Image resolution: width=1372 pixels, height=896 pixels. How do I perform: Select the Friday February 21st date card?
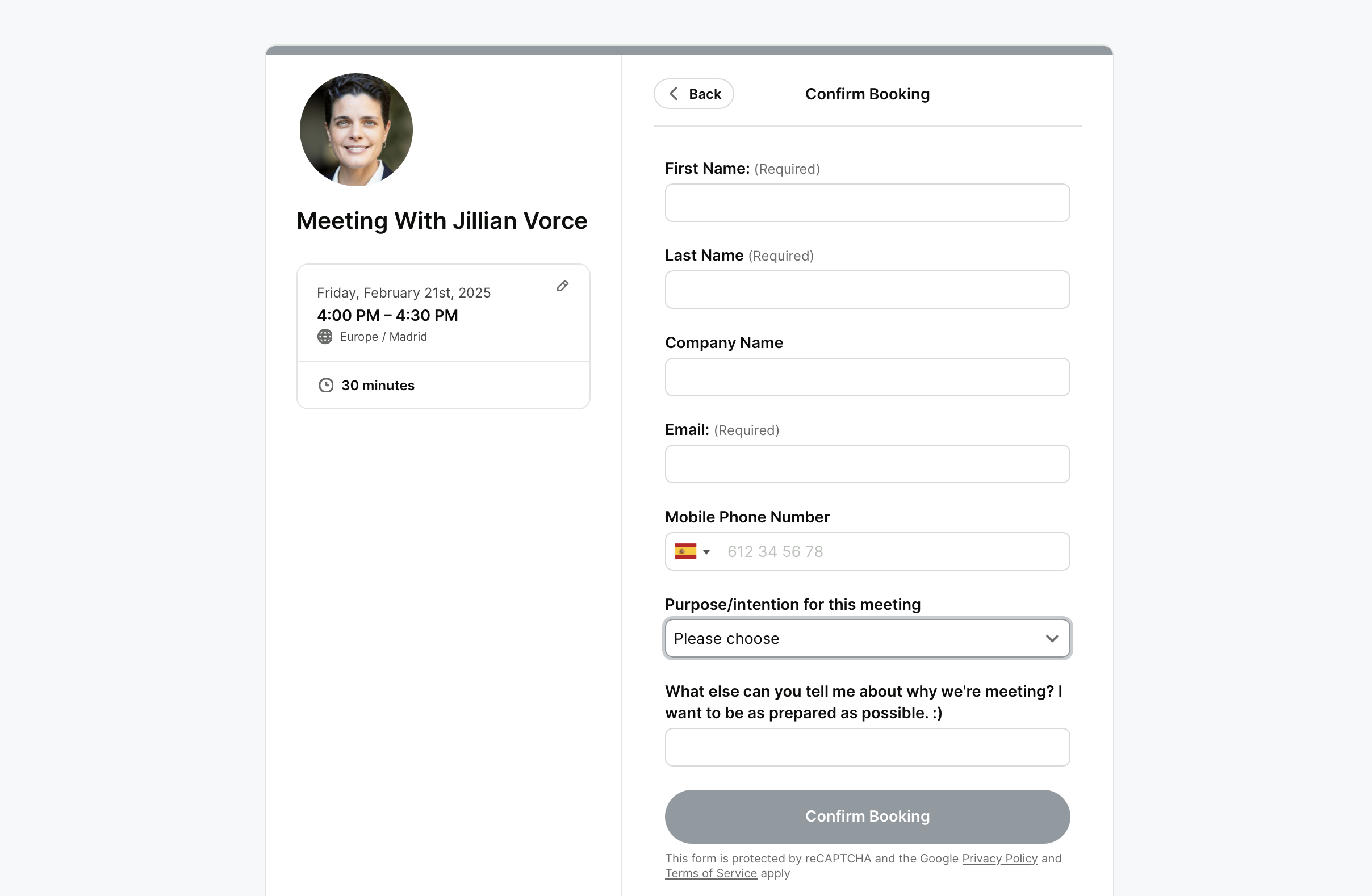[444, 313]
